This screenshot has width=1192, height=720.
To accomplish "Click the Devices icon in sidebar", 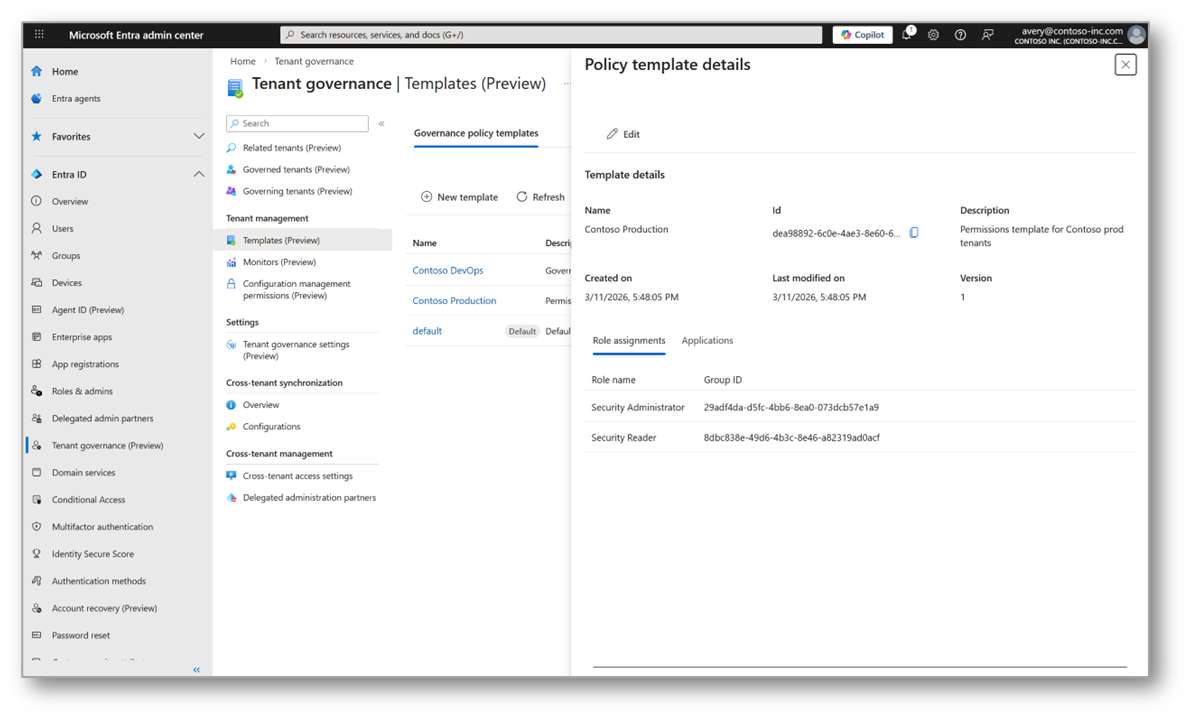I will [x=36, y=283].
